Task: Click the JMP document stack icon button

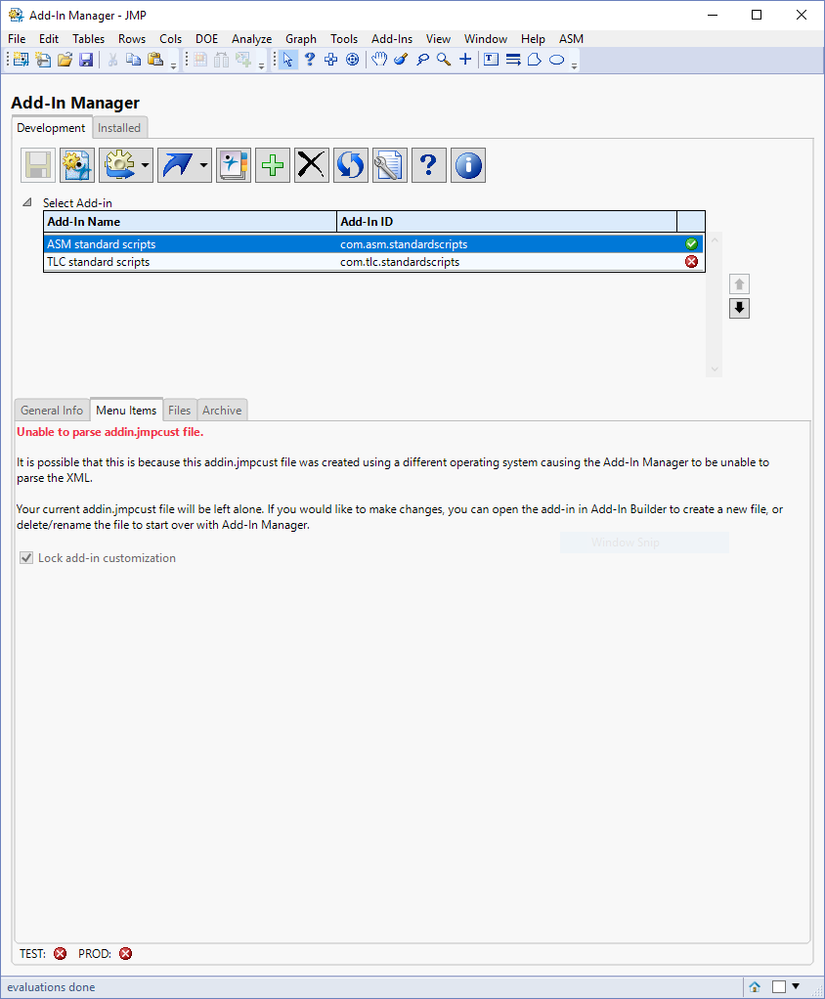Action: click(233, 166)
